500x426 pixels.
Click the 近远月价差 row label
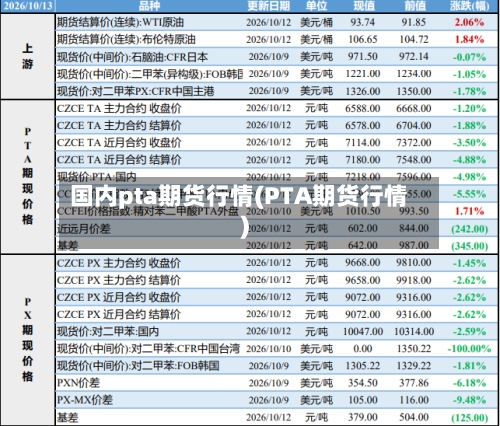click(x=84, y=229)
